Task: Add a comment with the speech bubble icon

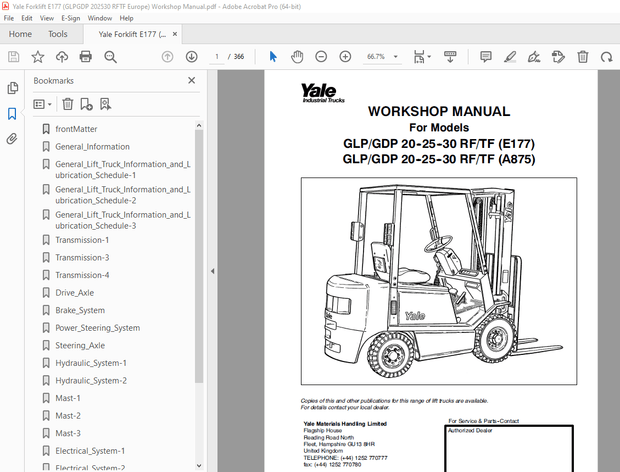Action: tap(486, 57)
